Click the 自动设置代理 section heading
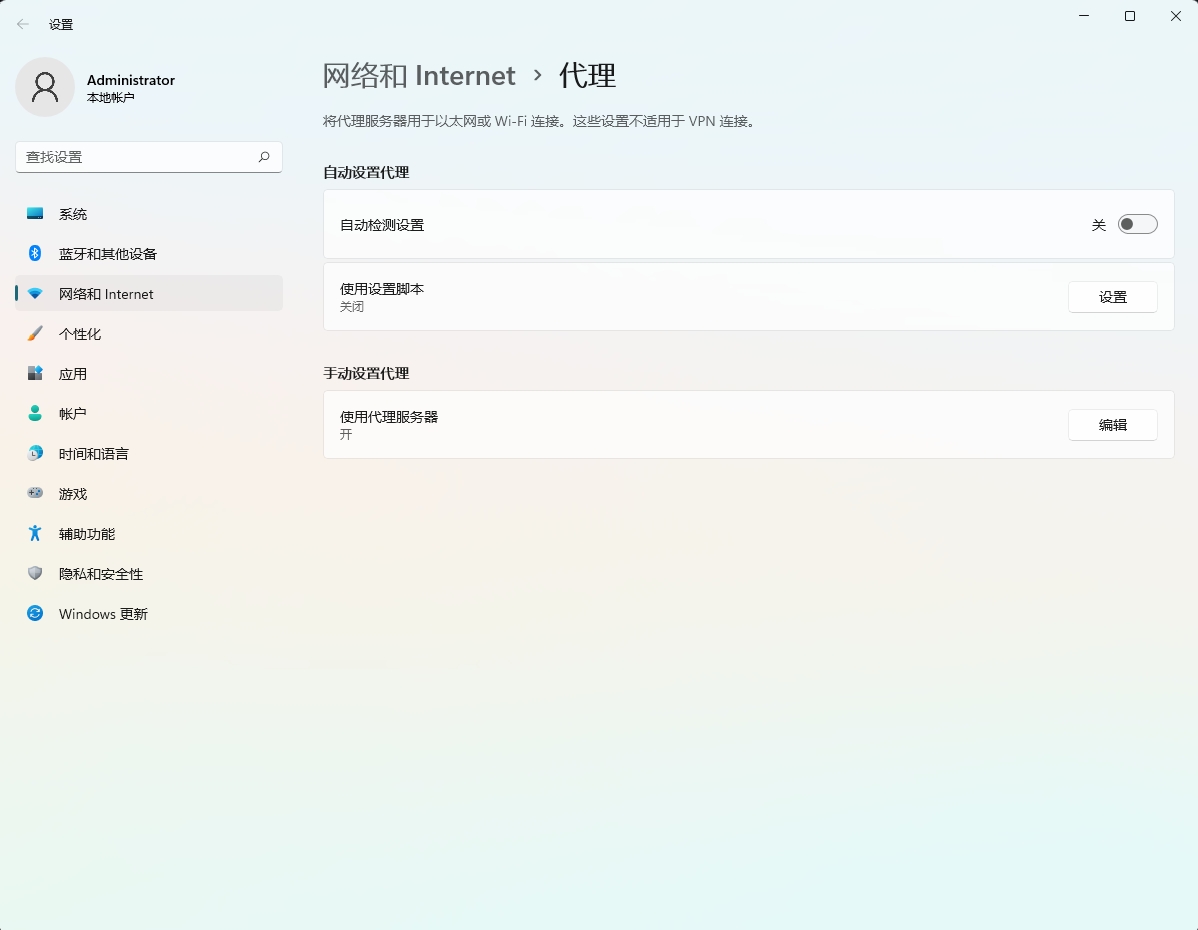Viewport: 1198px width, 930px height. pos(366,172)
